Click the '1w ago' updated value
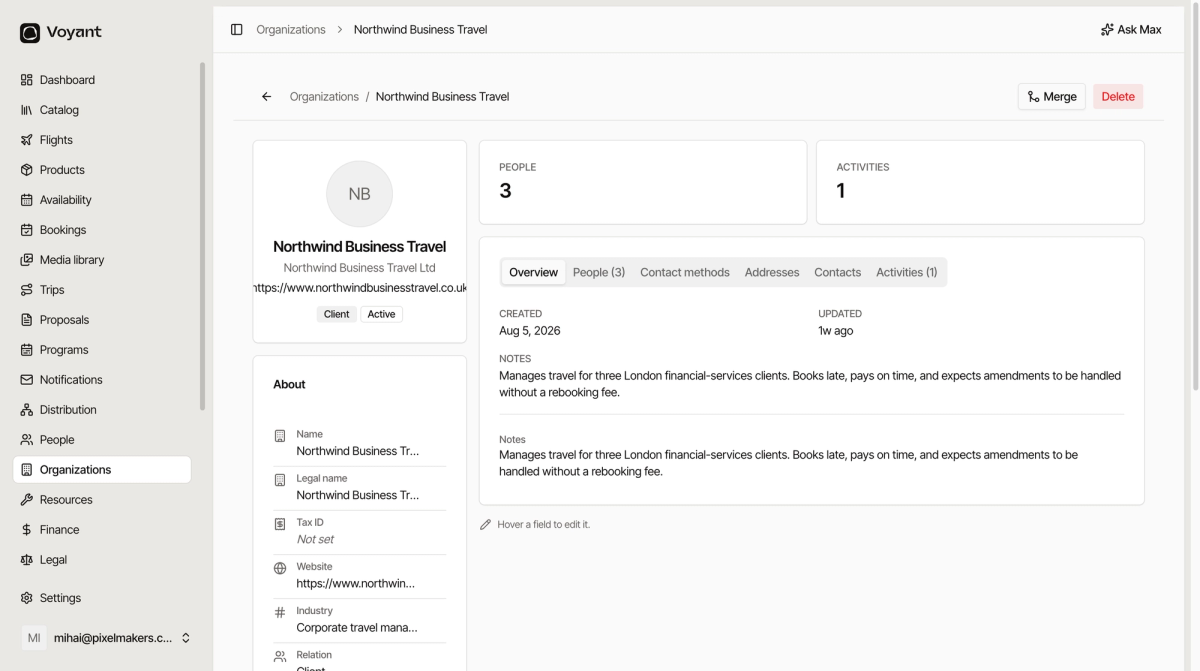Image resolution: width=1200 pixels, height=671 pixels. [x=836, y=331]
